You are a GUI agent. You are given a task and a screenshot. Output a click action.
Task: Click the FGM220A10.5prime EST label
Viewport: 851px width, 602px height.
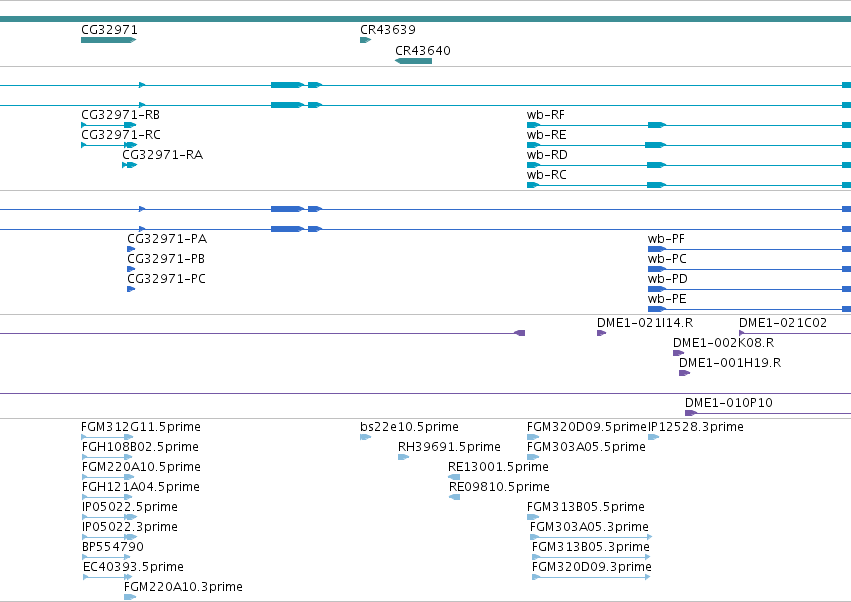tap(141, 467)
